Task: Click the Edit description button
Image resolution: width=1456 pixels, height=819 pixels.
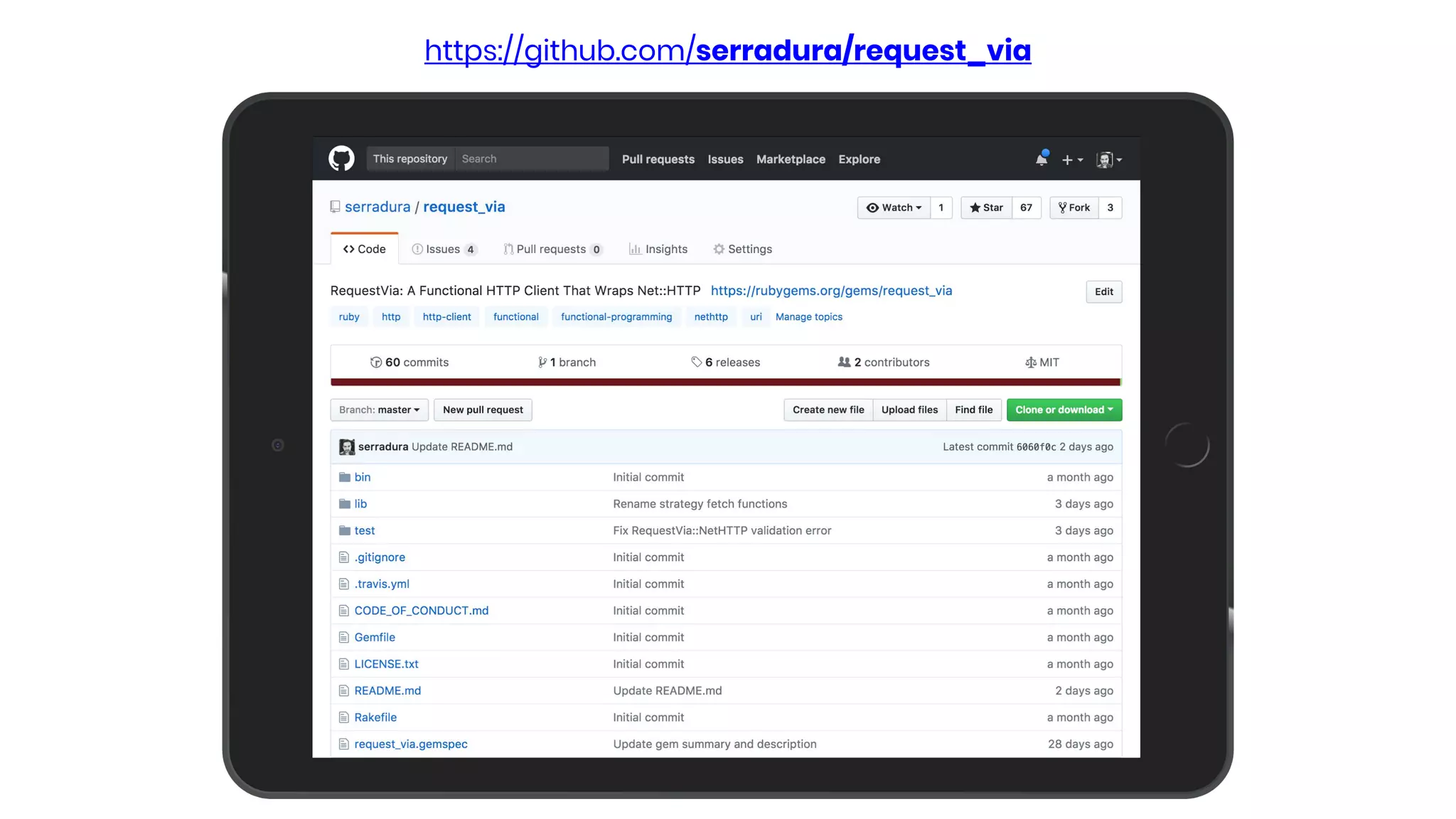Action: [x=1104, y=291]
